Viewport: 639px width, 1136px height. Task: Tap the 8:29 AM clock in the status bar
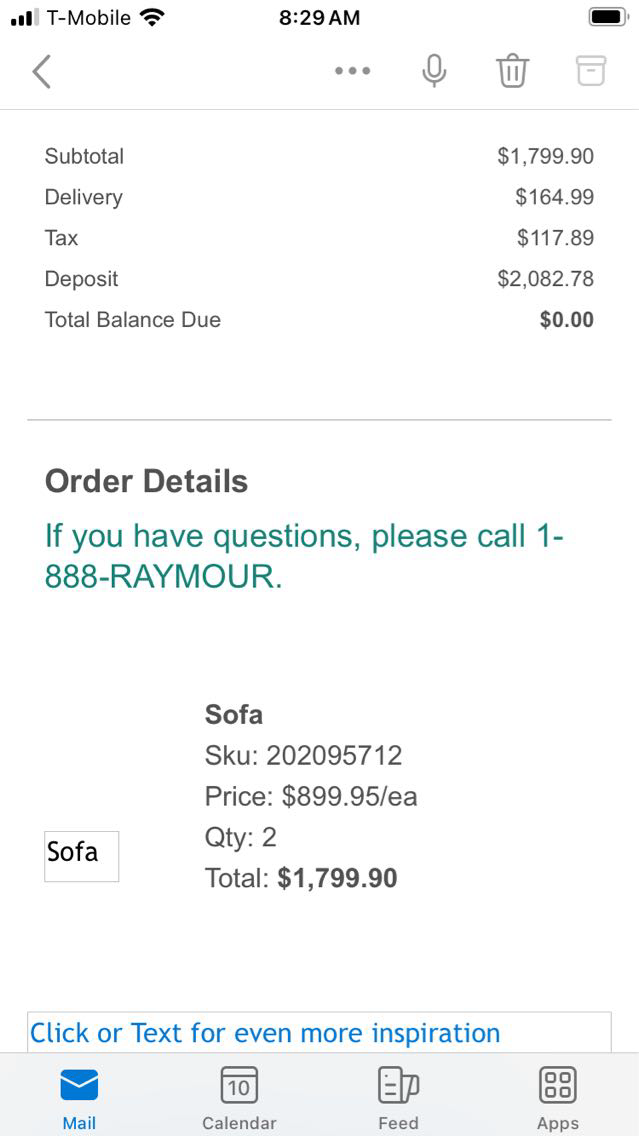[x=319, y=18]
